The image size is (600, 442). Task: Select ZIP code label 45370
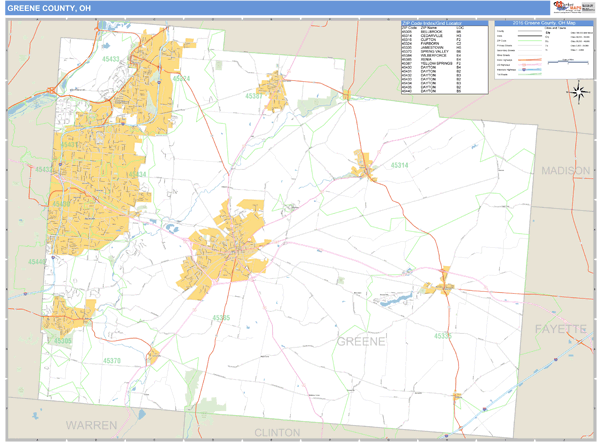click(112, 360)
